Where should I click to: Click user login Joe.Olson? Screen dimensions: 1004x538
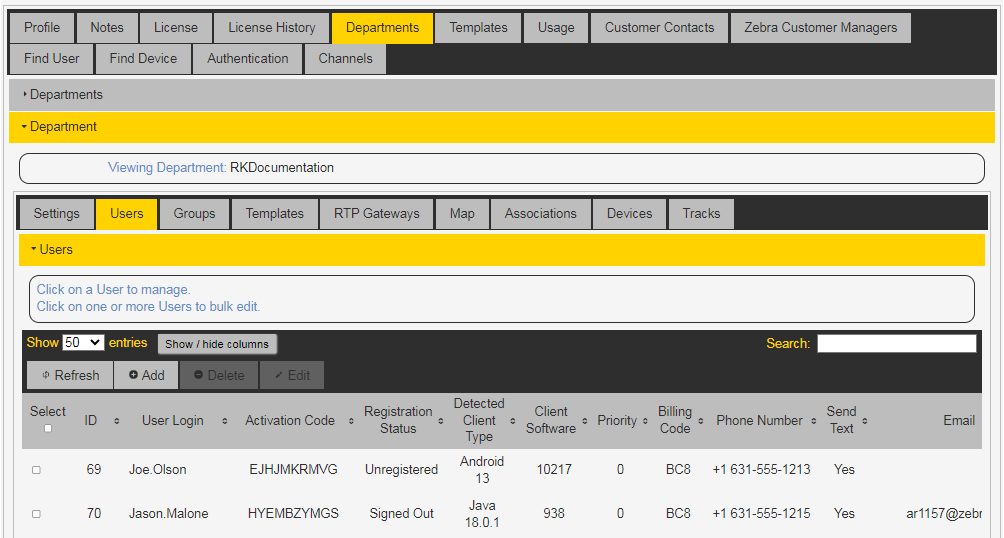(x=158, y=469)
